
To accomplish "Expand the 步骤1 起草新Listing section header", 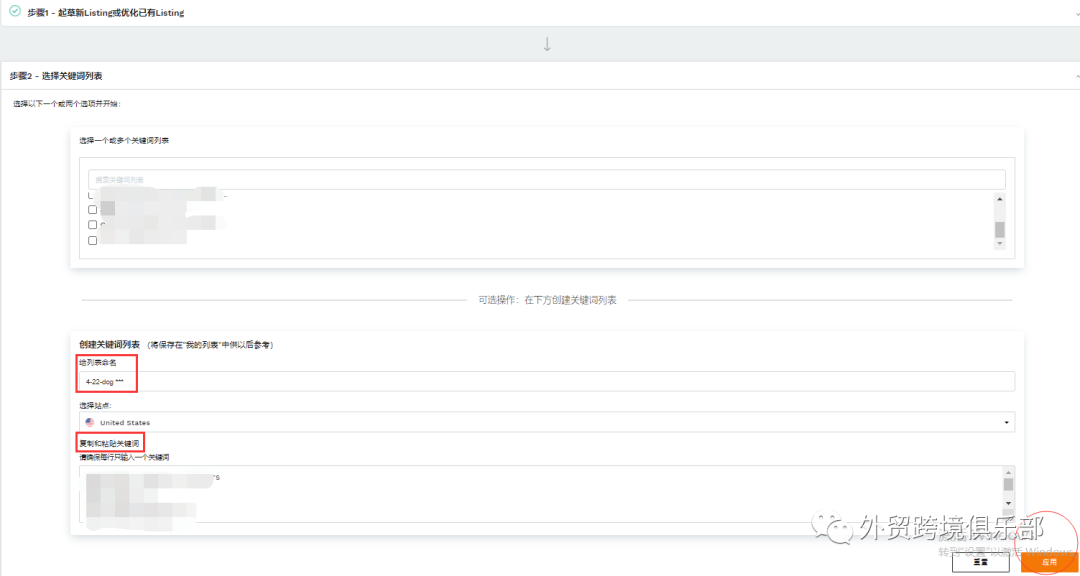I will click(540, 12).
